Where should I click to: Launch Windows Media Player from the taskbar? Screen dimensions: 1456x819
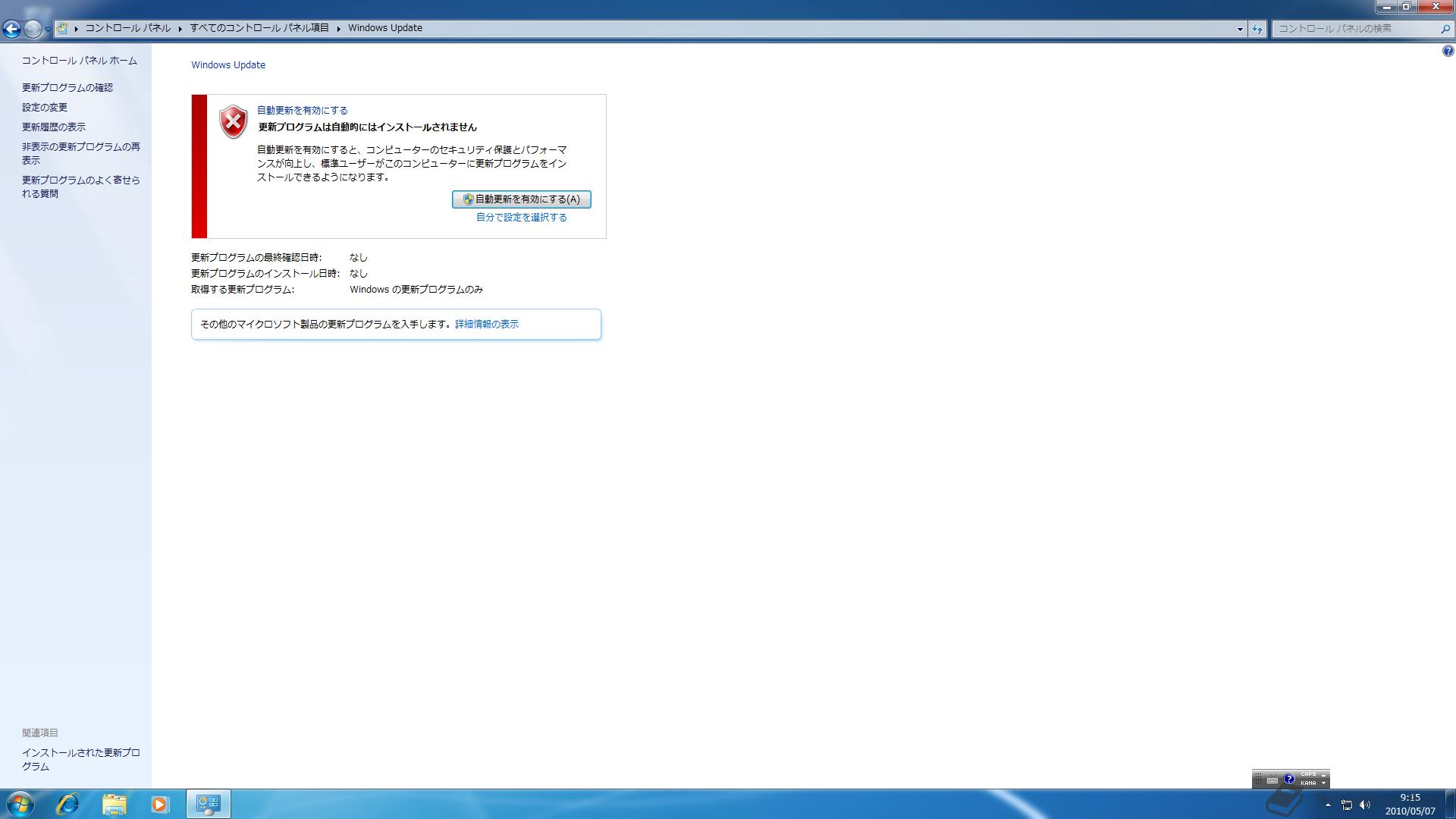point(159,804)
